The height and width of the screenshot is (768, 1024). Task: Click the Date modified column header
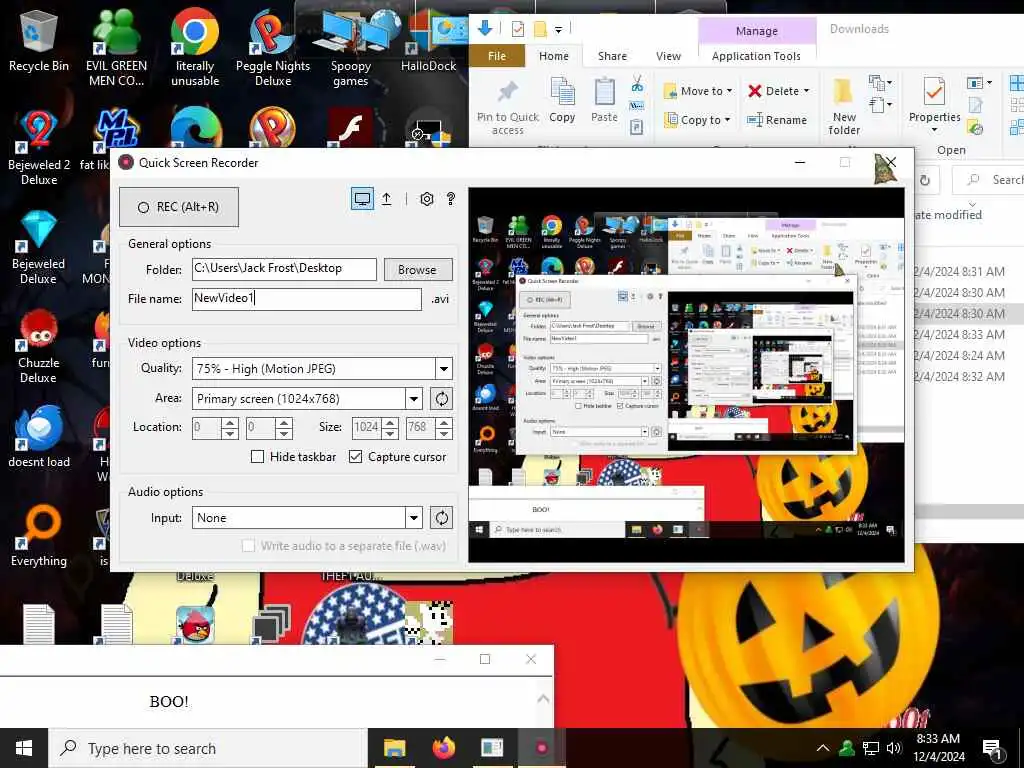click(x=948, y=215)
